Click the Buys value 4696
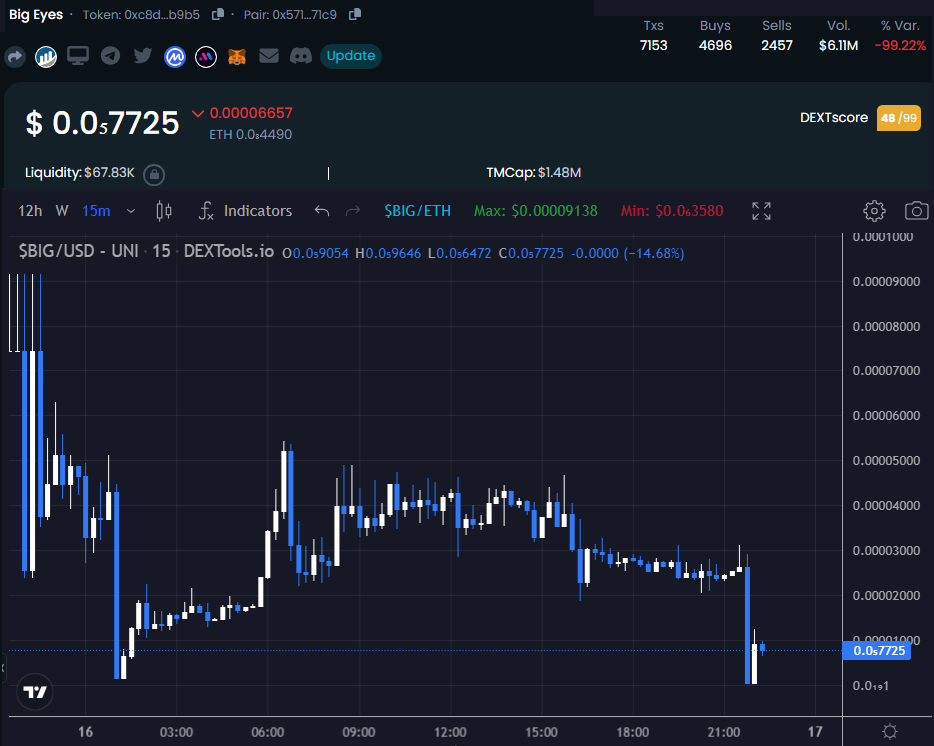Image resolution: width=934 pixels, height=746 pixels. coord(715,45)
